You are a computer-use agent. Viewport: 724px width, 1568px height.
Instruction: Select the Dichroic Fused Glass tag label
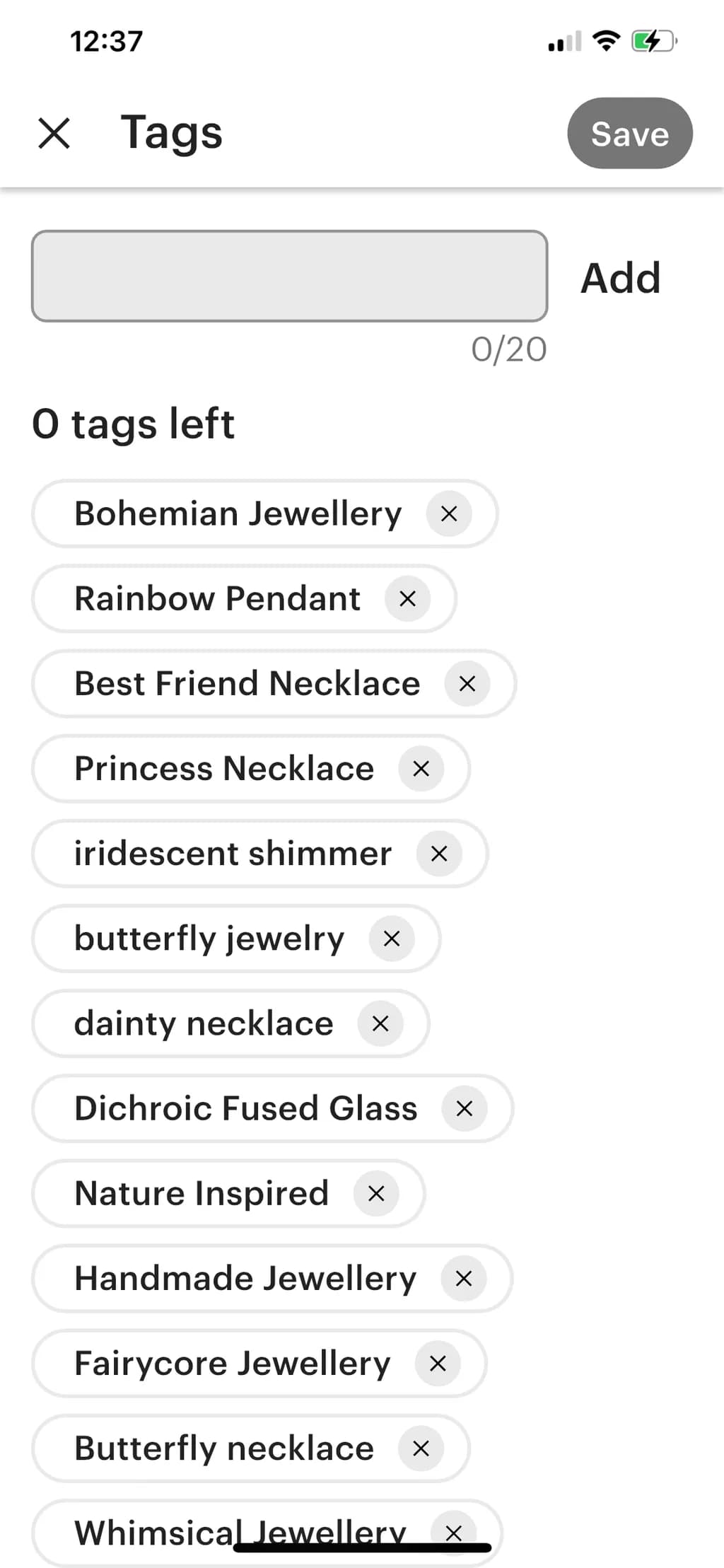pos(246,1108)
